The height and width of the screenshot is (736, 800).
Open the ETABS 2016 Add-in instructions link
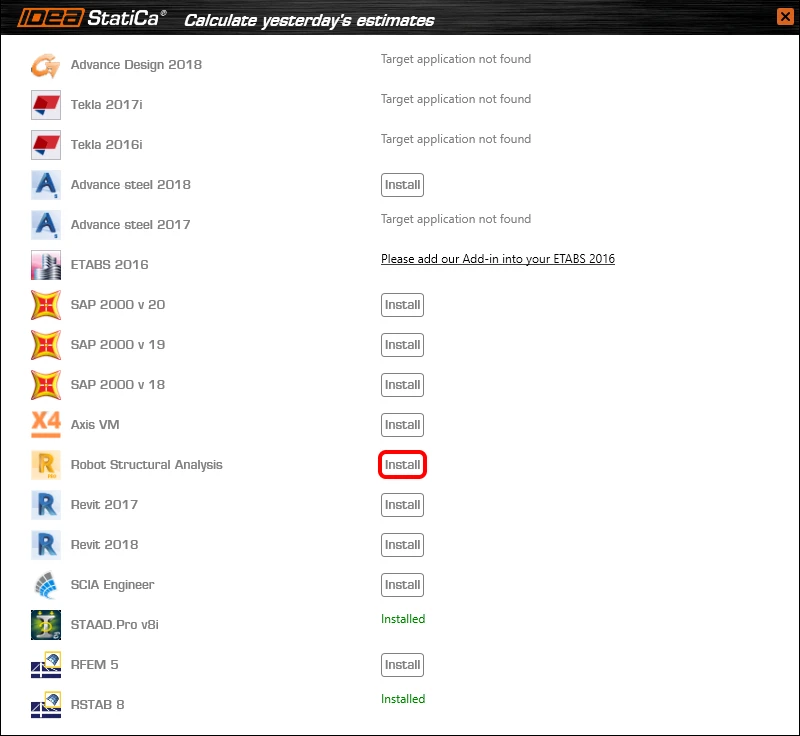coord(497,259)
